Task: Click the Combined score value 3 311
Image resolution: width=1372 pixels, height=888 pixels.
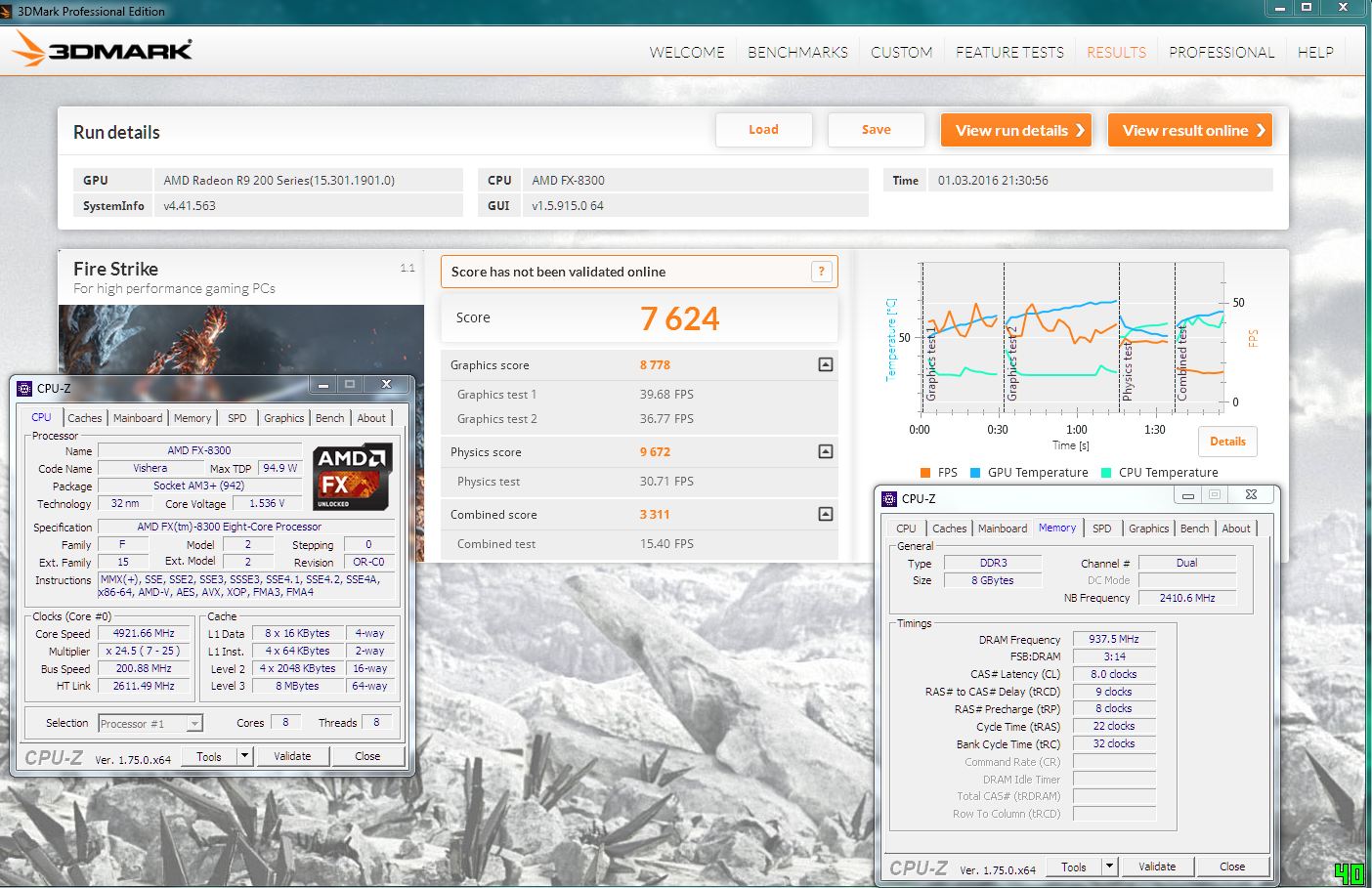Action: (x=655, y=515)
